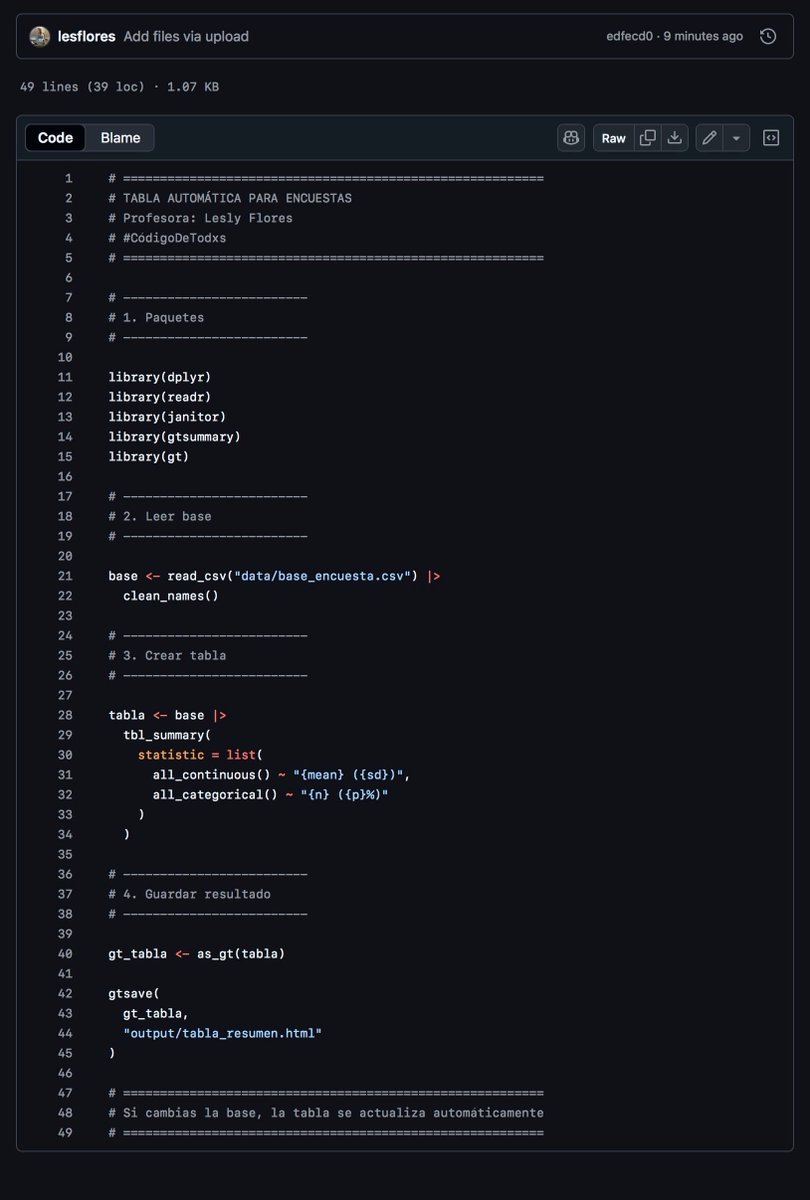The height and width of the screenshot is (1200, 810).
Task: Copy raw file contents icon
Action: [x=648, y=138]
